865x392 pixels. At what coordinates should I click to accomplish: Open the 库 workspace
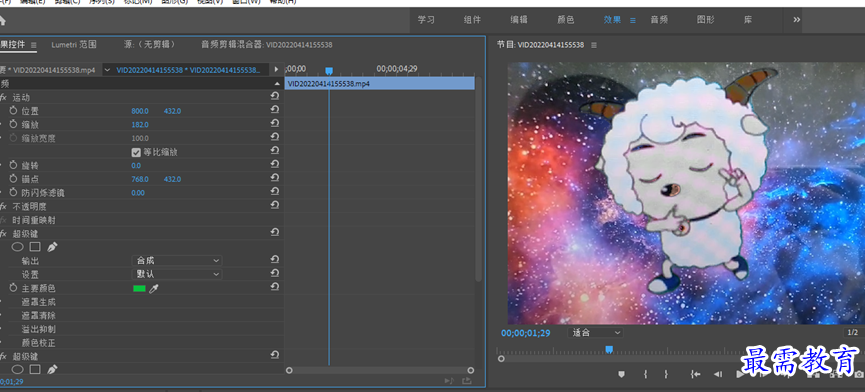(748, 20)
